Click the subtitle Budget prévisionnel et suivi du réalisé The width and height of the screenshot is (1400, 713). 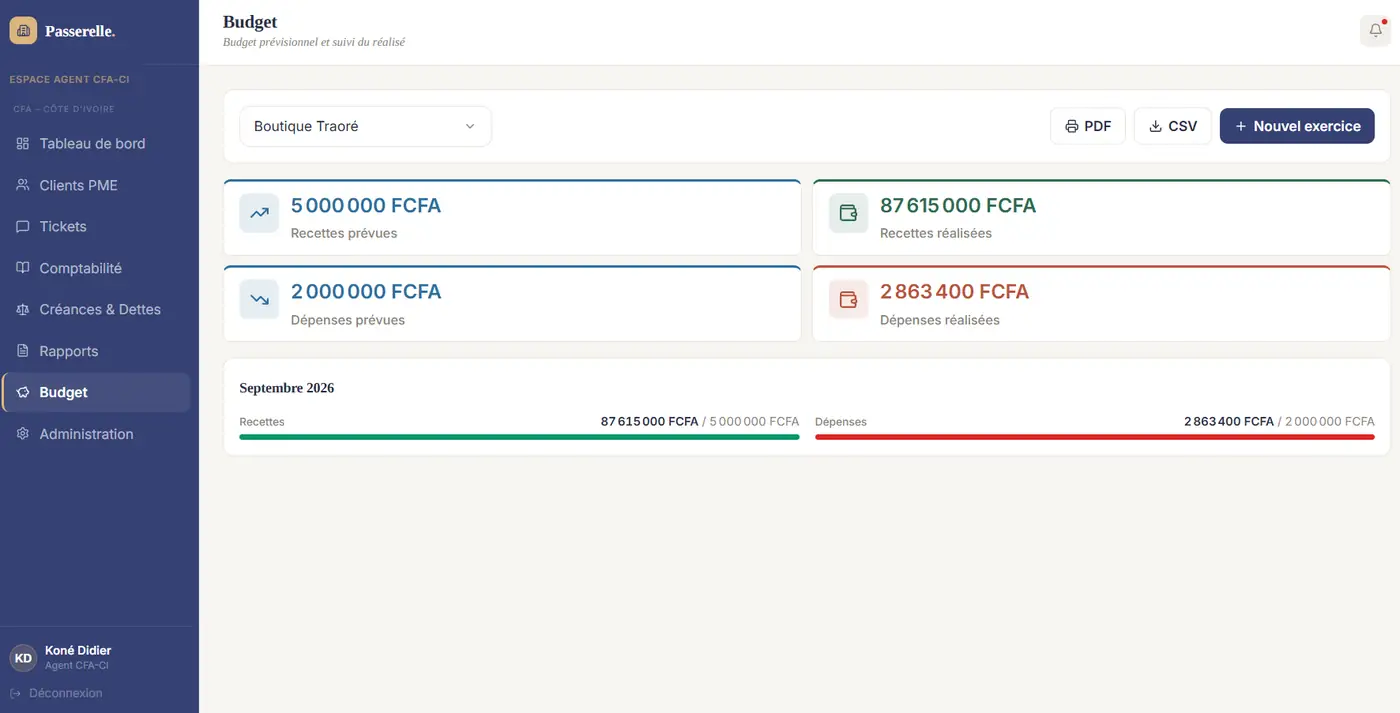click(x=314, y=43)
